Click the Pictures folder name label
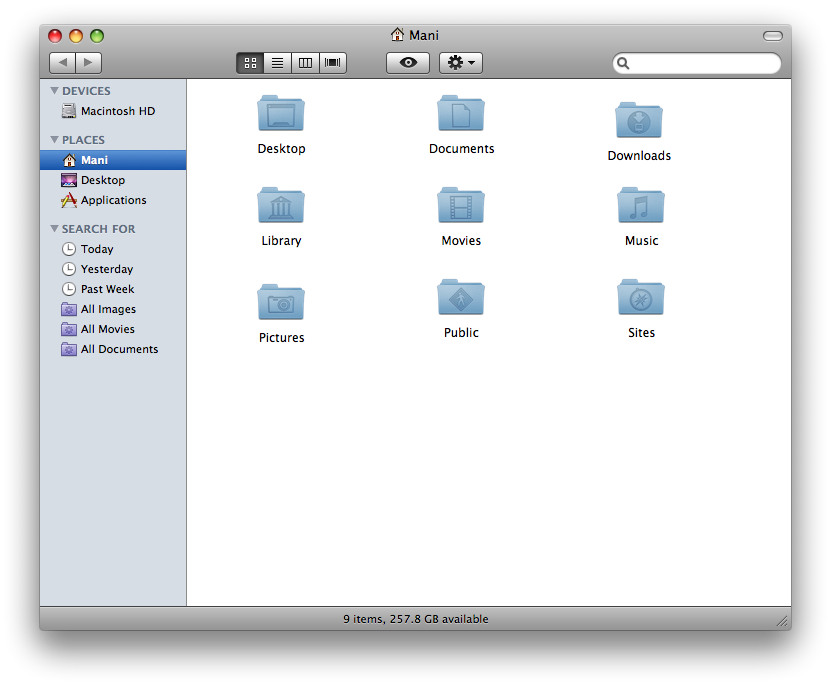The image size is (831, 685). pyautogui.click(x=281, y=338)
